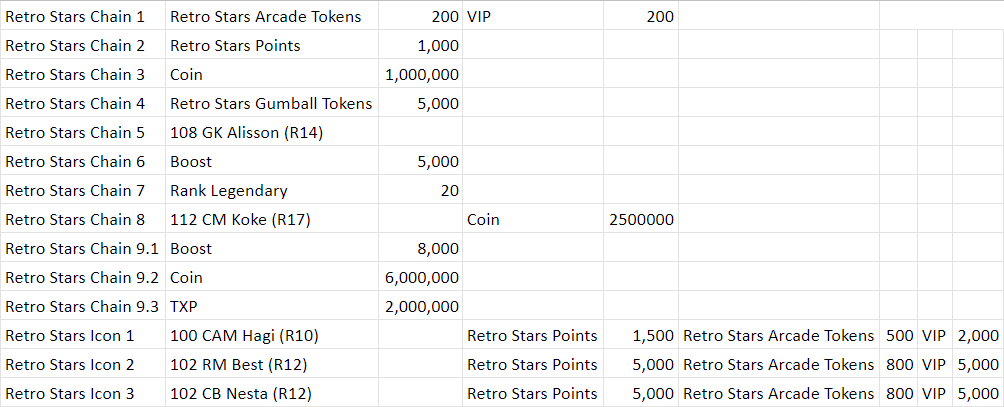This screenshot has width=1004, height=407.
Task: Select the Rank Legendary cell
Action: pyautogui.click(x=271, y=190)
